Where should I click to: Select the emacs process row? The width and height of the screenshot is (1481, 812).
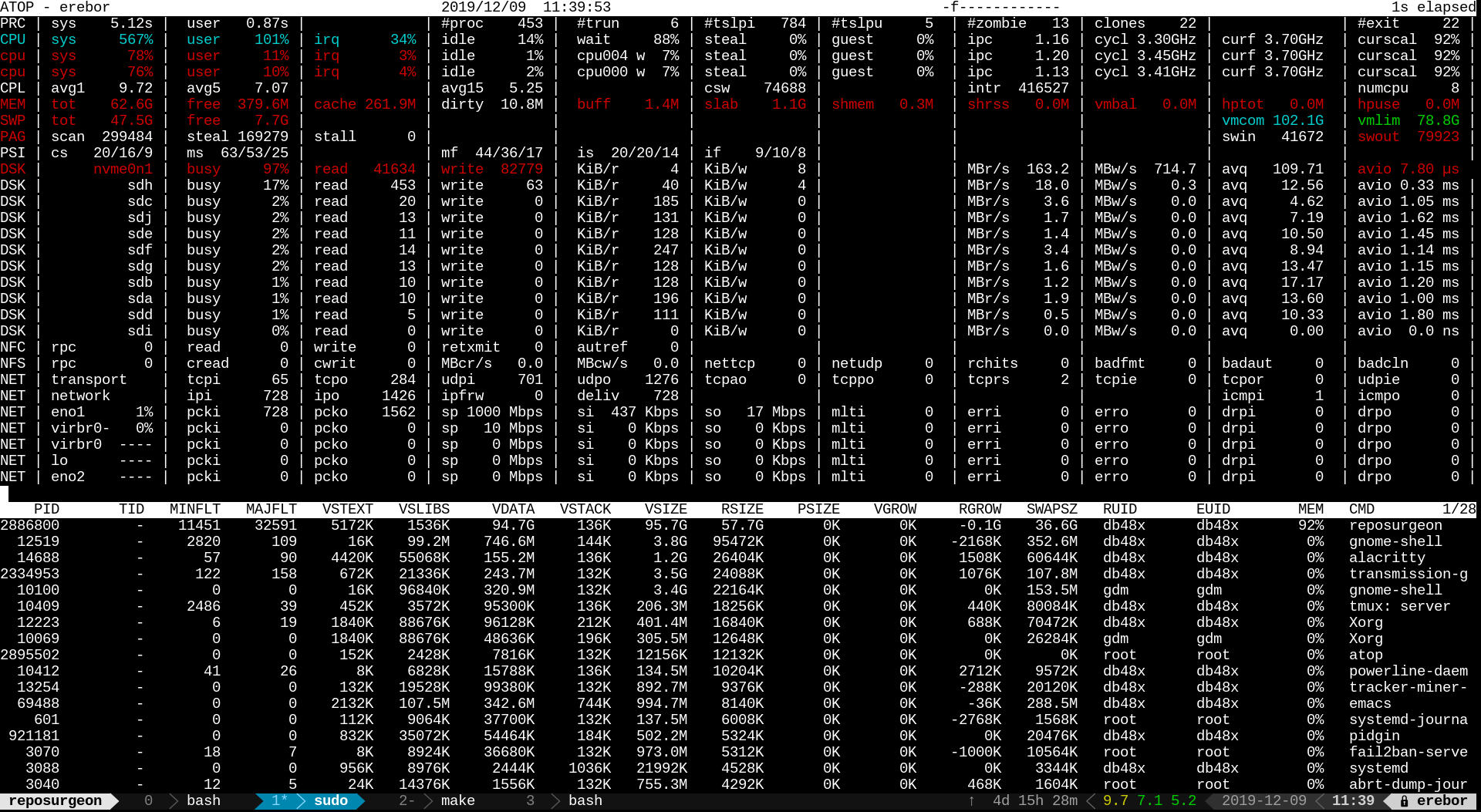point(738,704)
